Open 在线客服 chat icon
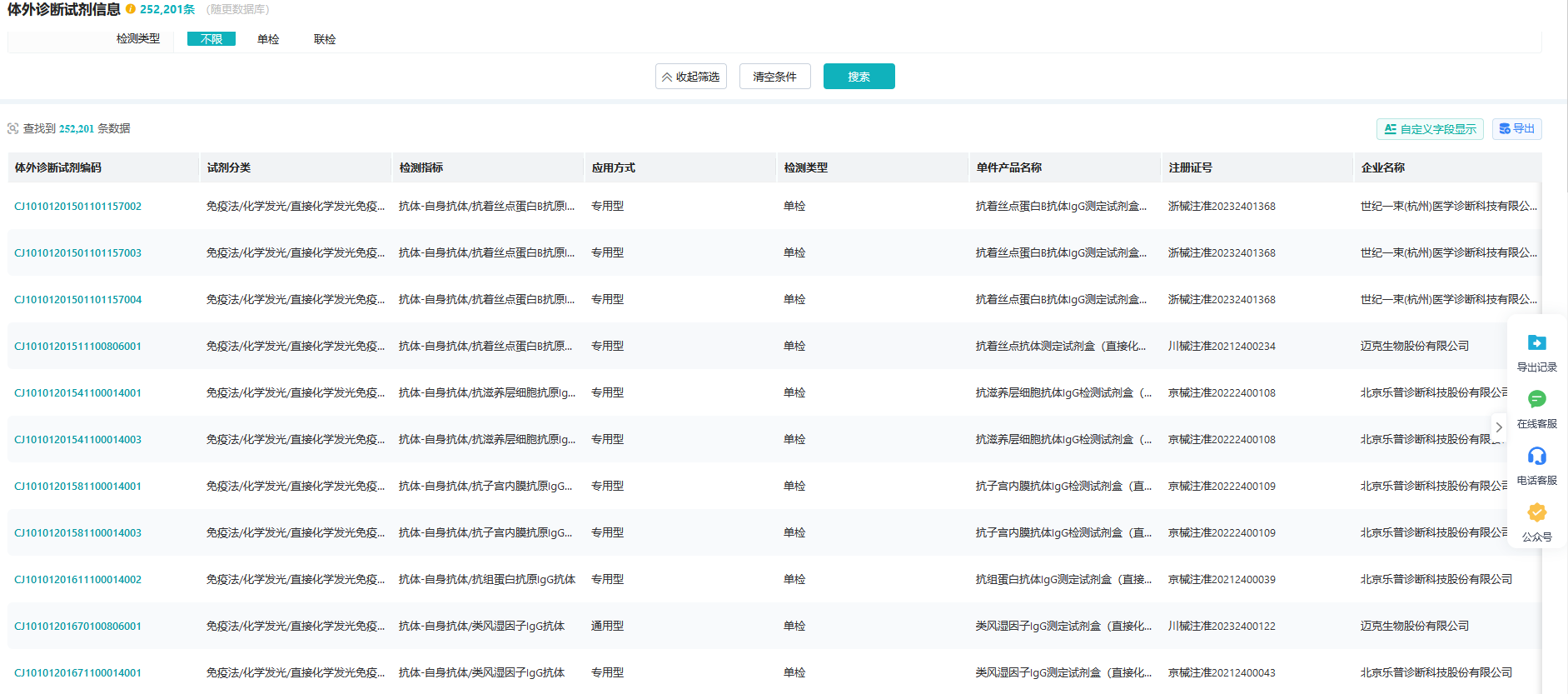This screenshot has width=1568, height=694. (1536, 399)
